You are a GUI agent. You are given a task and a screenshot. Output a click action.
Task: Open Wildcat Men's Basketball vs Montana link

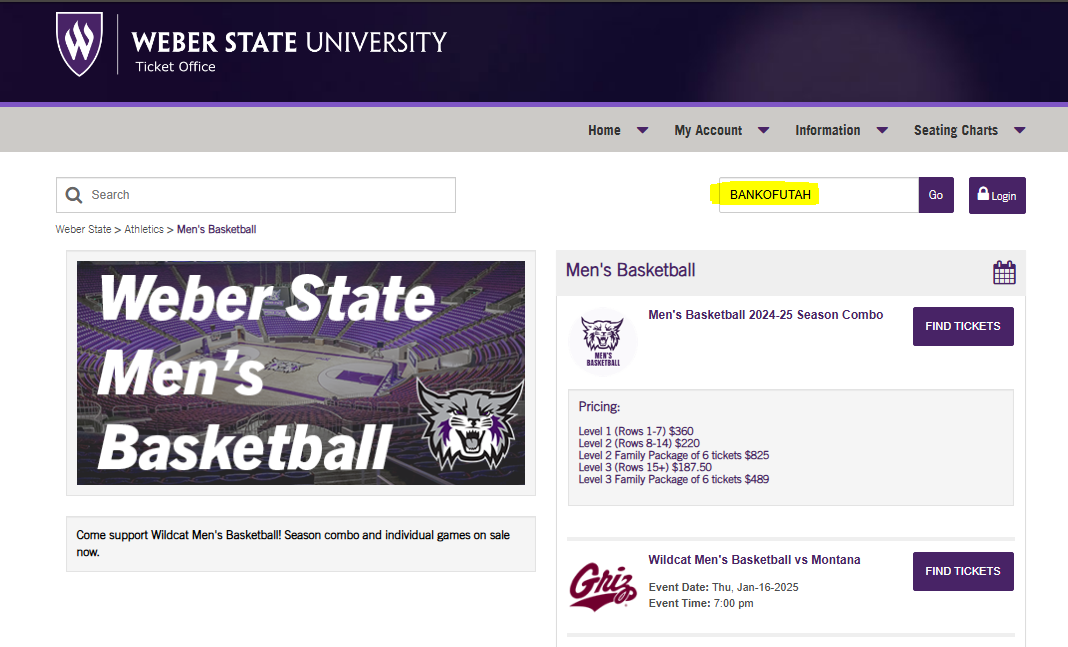click(754, 560)
